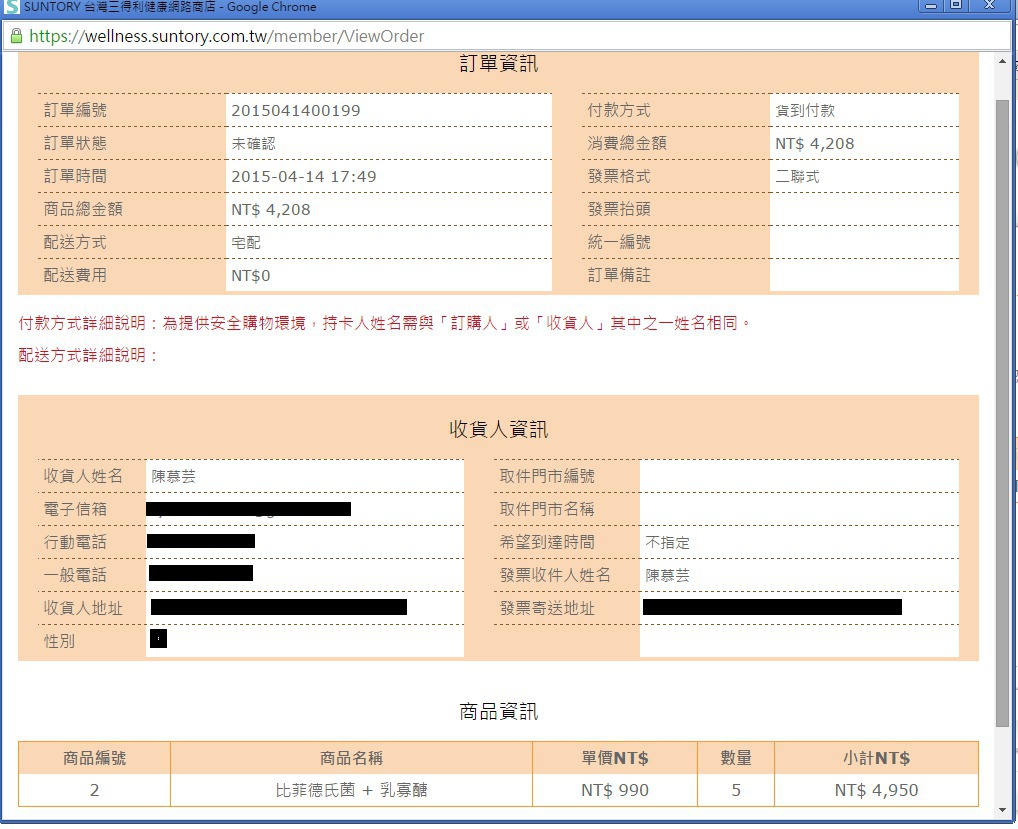Viewport: 1018px width, 829px height.
Task: Click product name 比菲德氏菌 + 乳寡醣
Action: coord(351,790)
